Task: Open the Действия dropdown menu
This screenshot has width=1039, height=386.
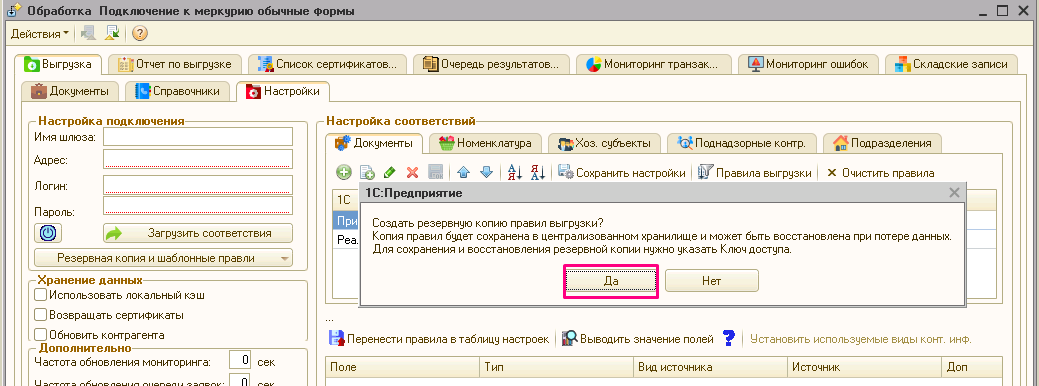Action: pos(40,33)
